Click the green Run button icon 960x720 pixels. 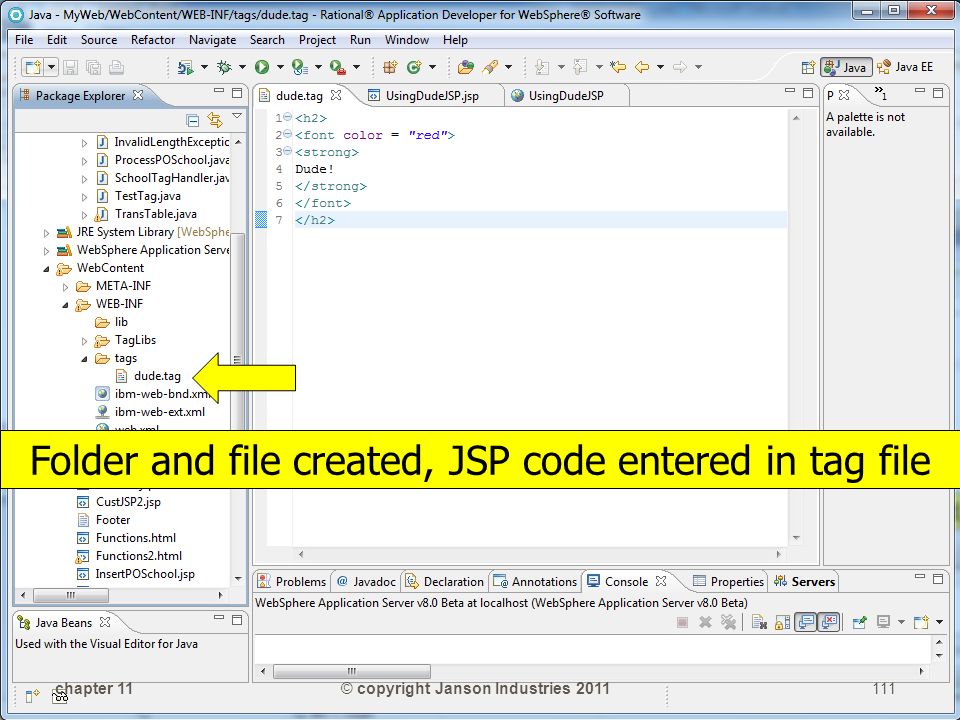click(262, 67)
